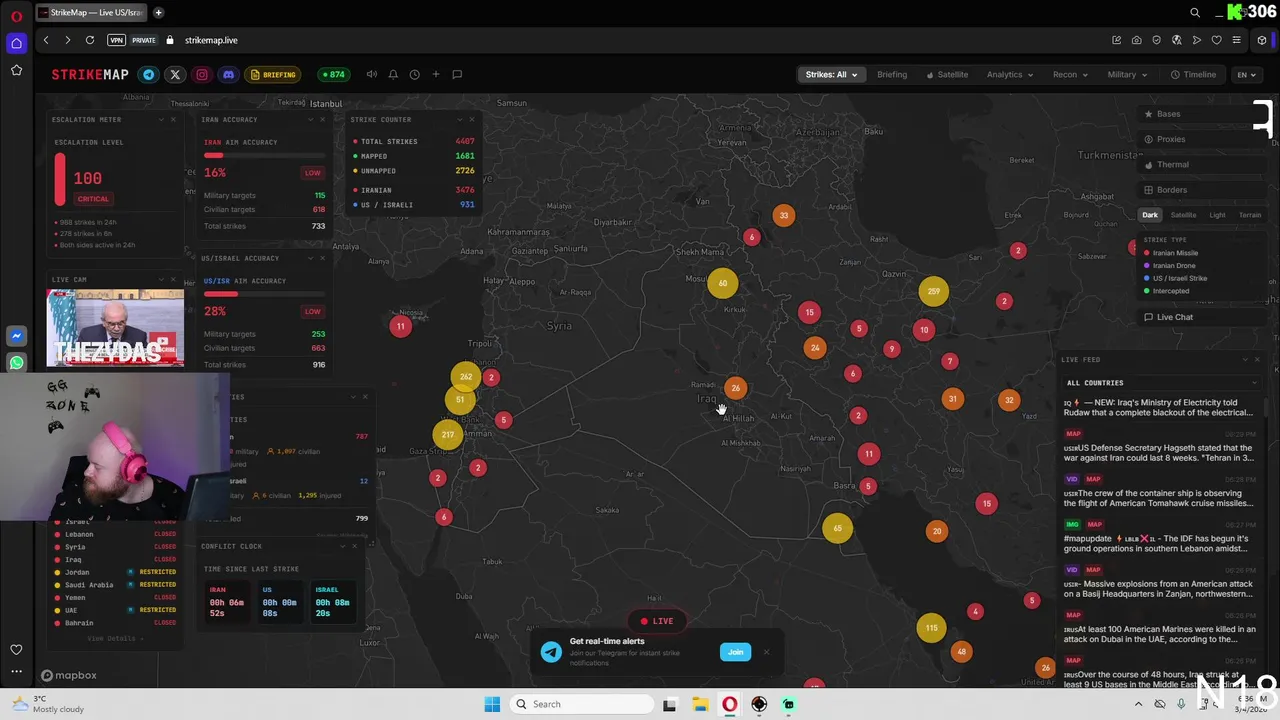1280x720 pixels.
Task: Toggle the sound speaker icon in header
Action: (372, 74)
